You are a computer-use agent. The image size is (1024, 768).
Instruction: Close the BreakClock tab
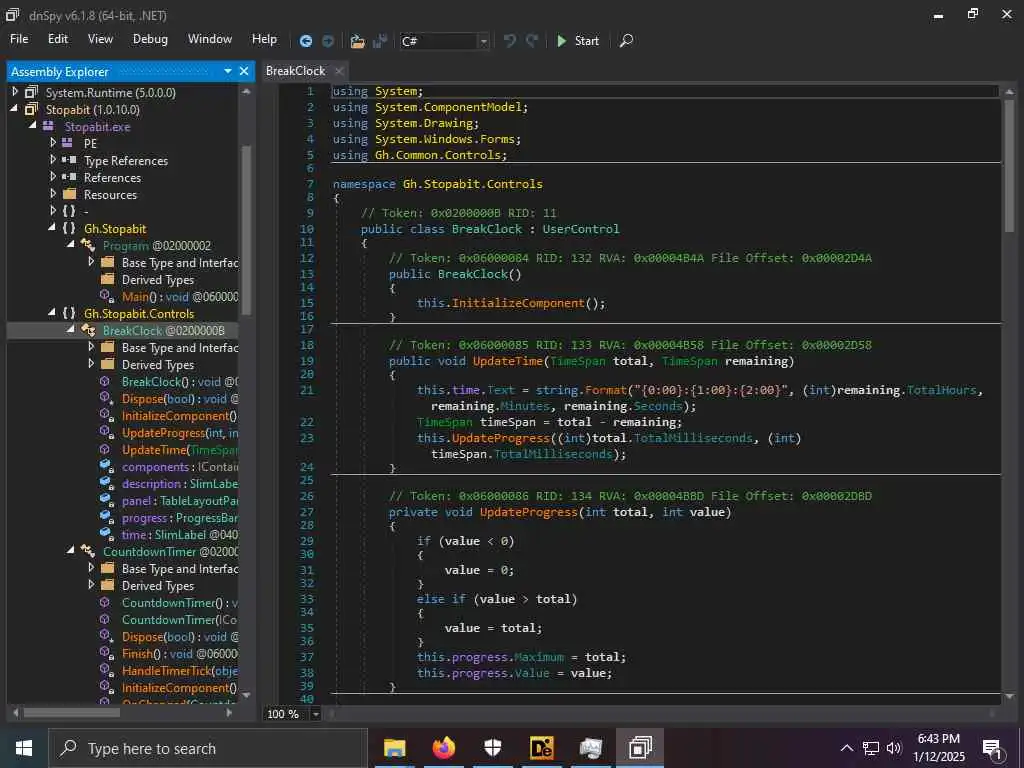tap(339, 71)
